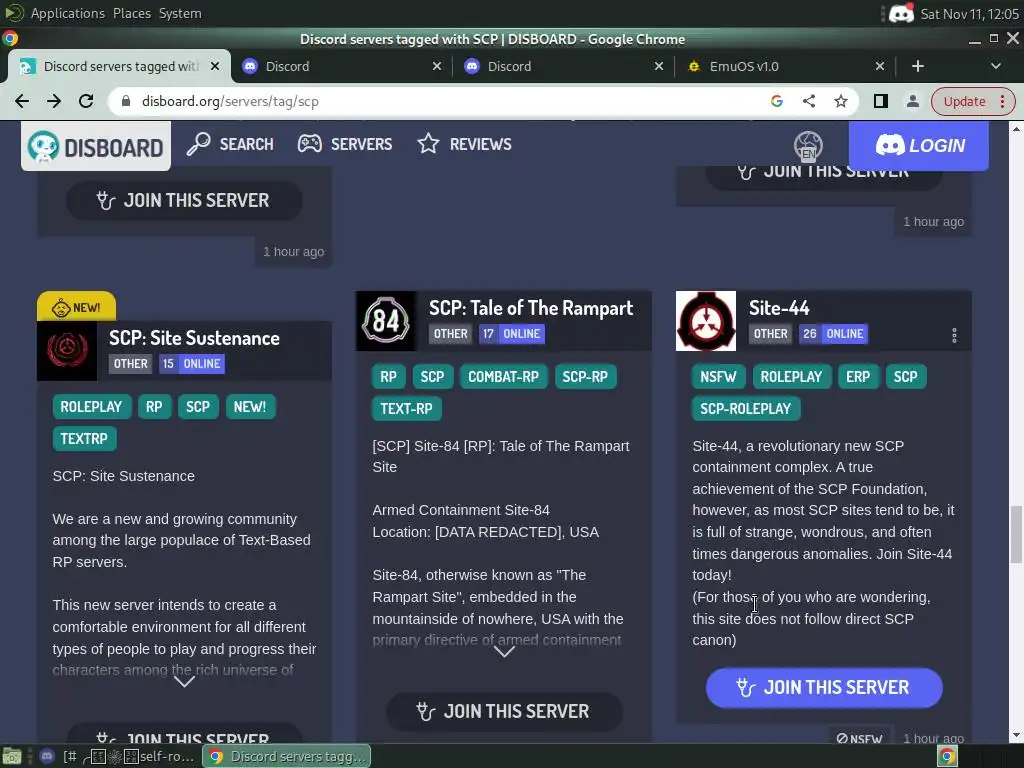Open Google icon in the address bar

click(776, 101)
